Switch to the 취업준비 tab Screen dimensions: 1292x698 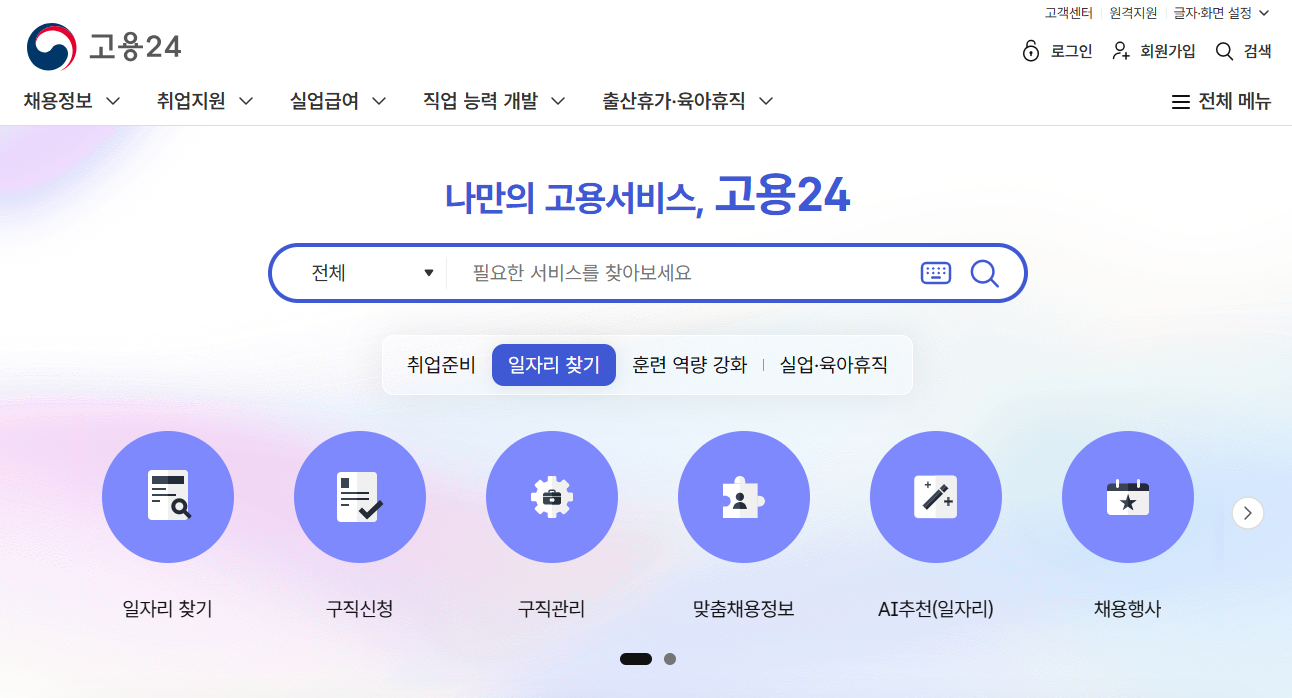coord(441,365)
